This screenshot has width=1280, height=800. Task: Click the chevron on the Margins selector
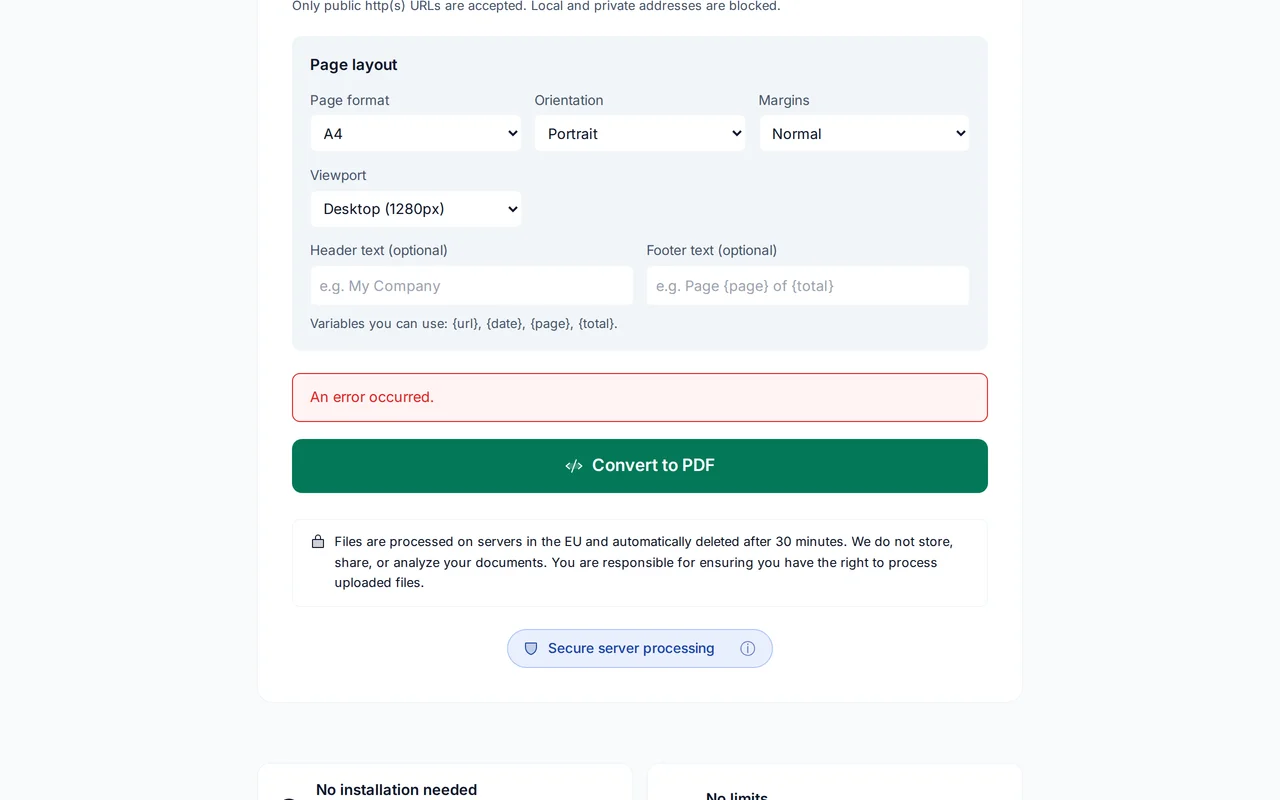point(960,133)
